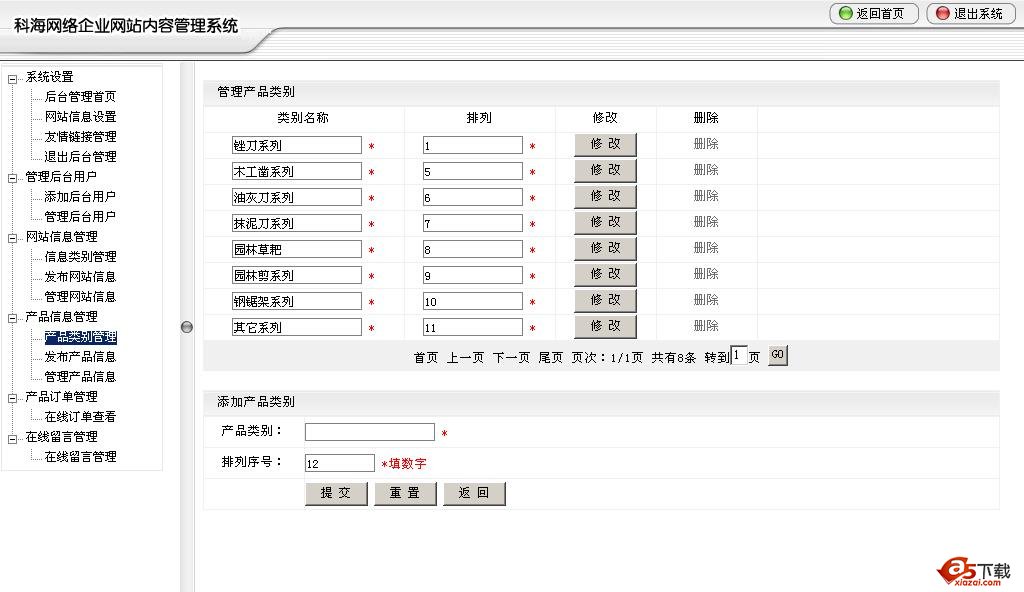Collapse the 管理后台用户 tree node
Screen dimensions: 1024x592
coord(13,178)
